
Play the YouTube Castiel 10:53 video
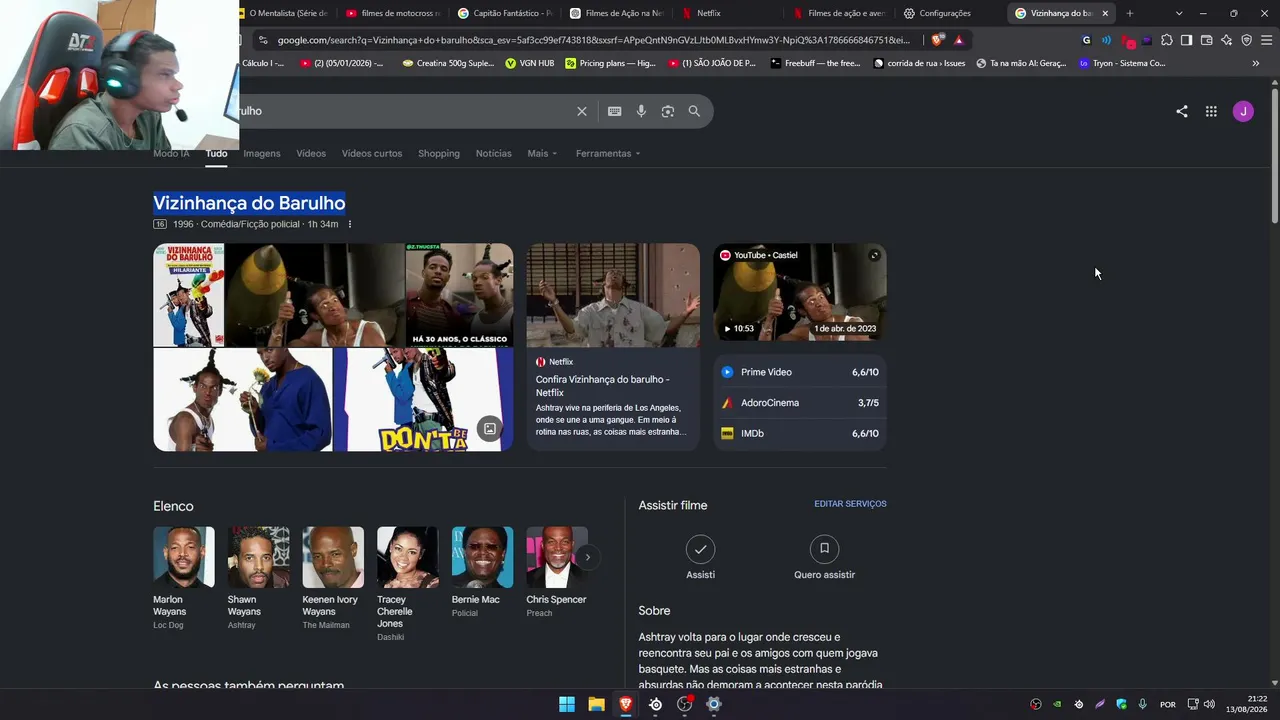800,292
